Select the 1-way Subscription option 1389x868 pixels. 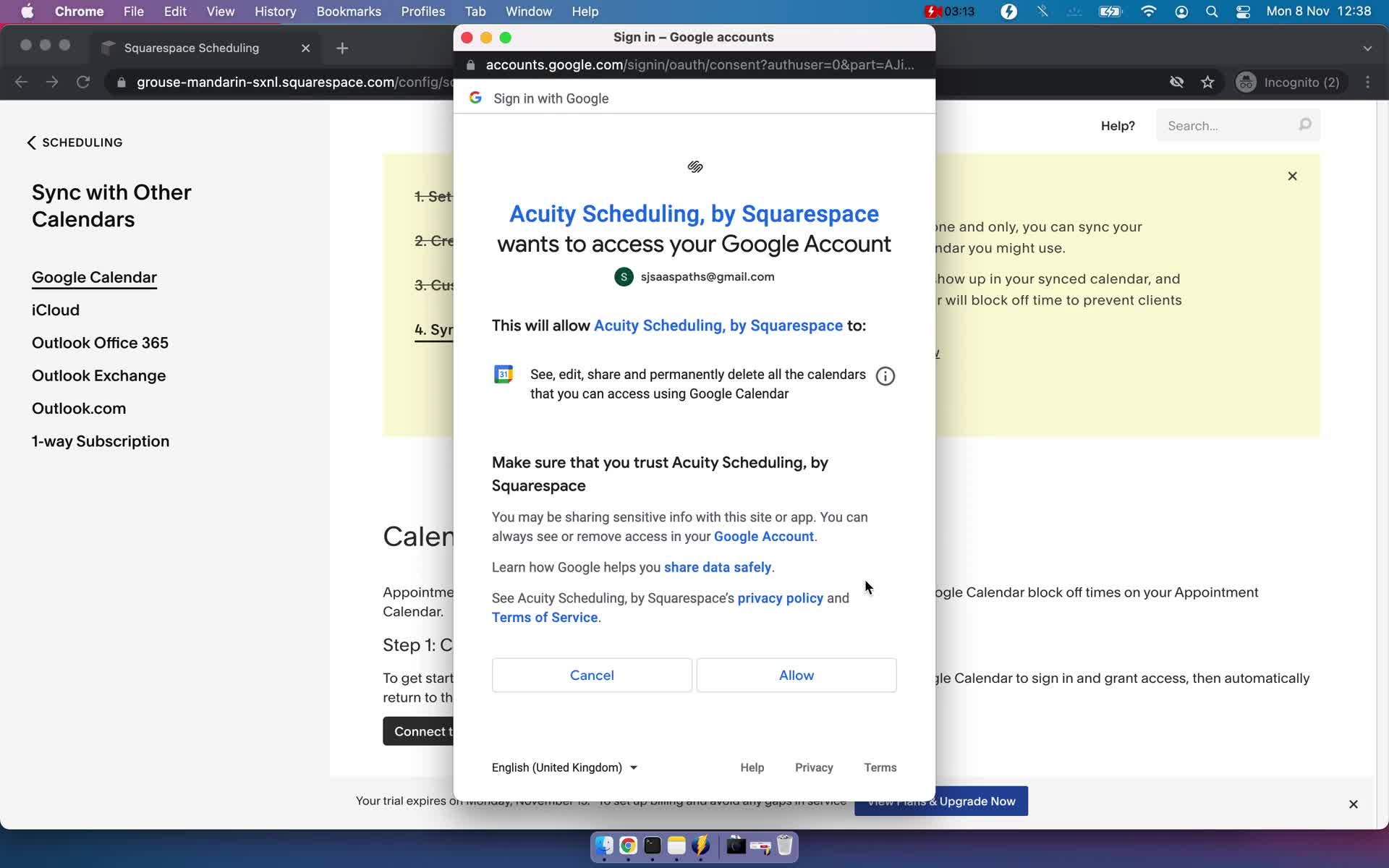click(100, 441)
